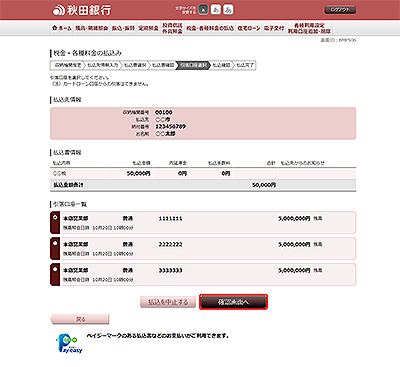Select account 2222222 radio button
The image size is (400, 367).
pyautogui.click(x=55, y=243)
